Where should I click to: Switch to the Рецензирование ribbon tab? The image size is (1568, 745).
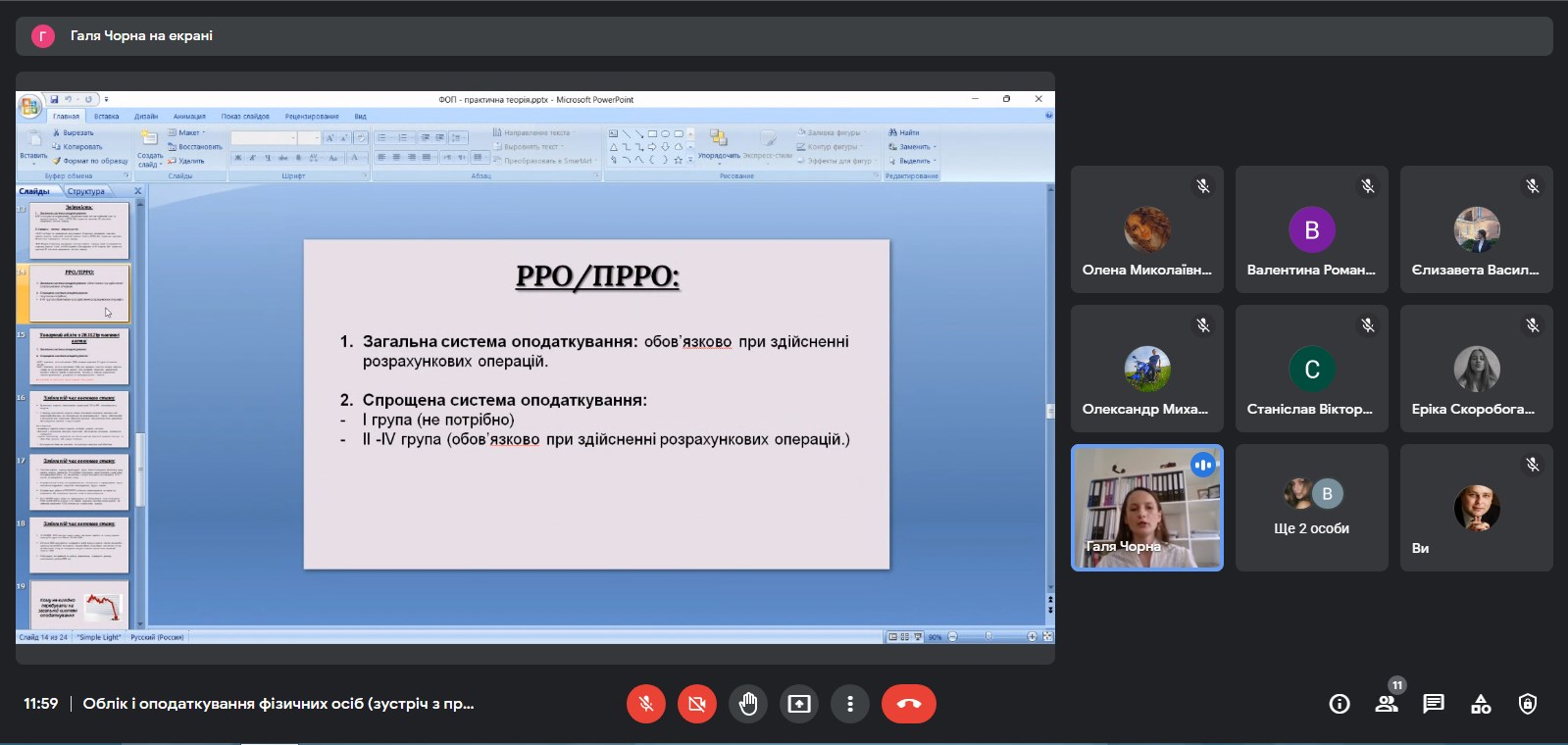312,116
